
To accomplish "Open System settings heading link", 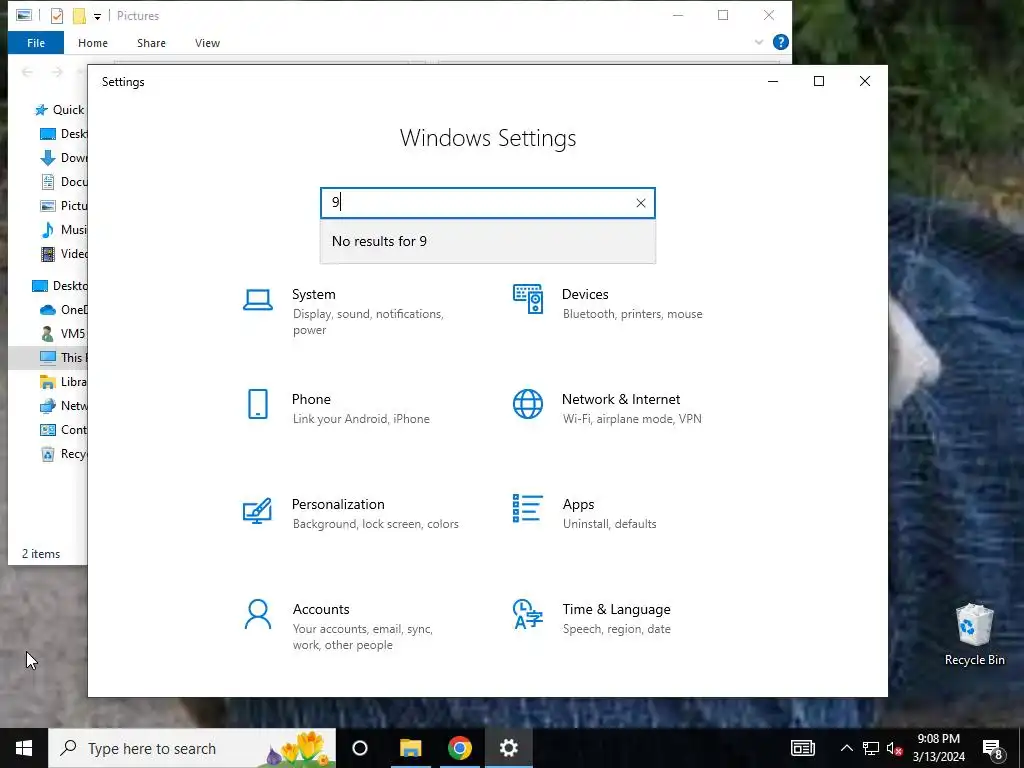I will pyautogui.click(x=313, y=294).
